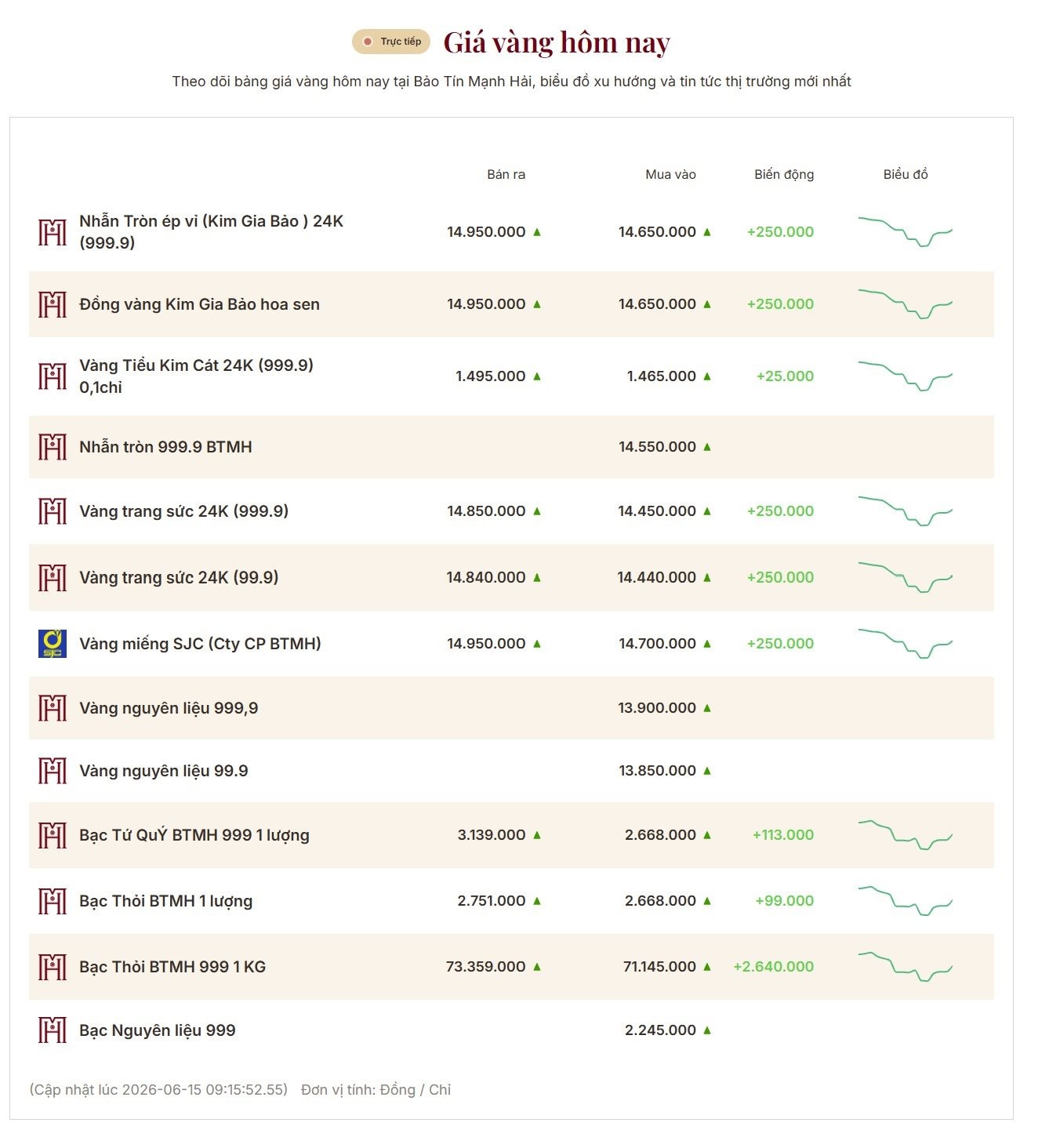Click the Biến động column header
The width and height of the screenshot is (1038, 1148).
[x=784, y=174]
